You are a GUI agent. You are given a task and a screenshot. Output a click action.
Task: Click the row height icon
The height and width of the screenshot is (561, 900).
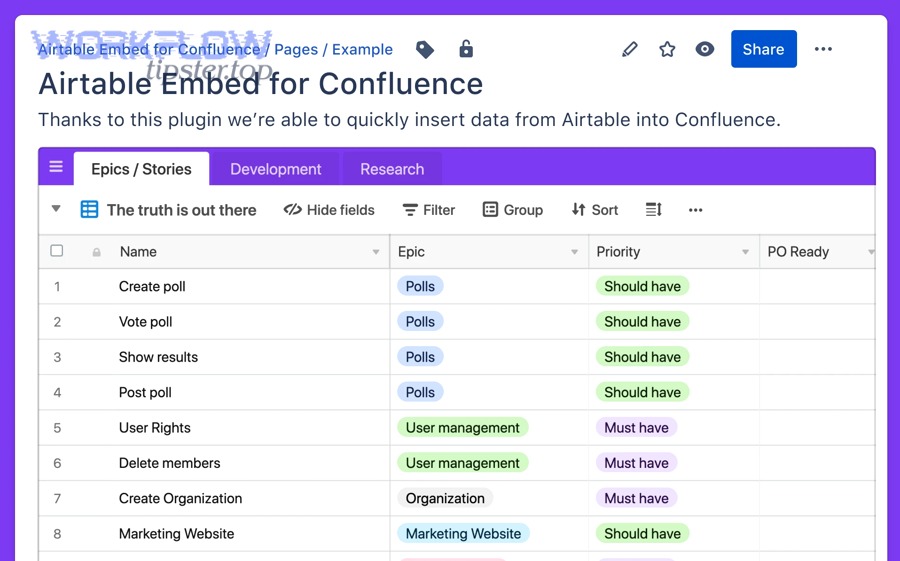pyautogui.click(x=654, y=210)
